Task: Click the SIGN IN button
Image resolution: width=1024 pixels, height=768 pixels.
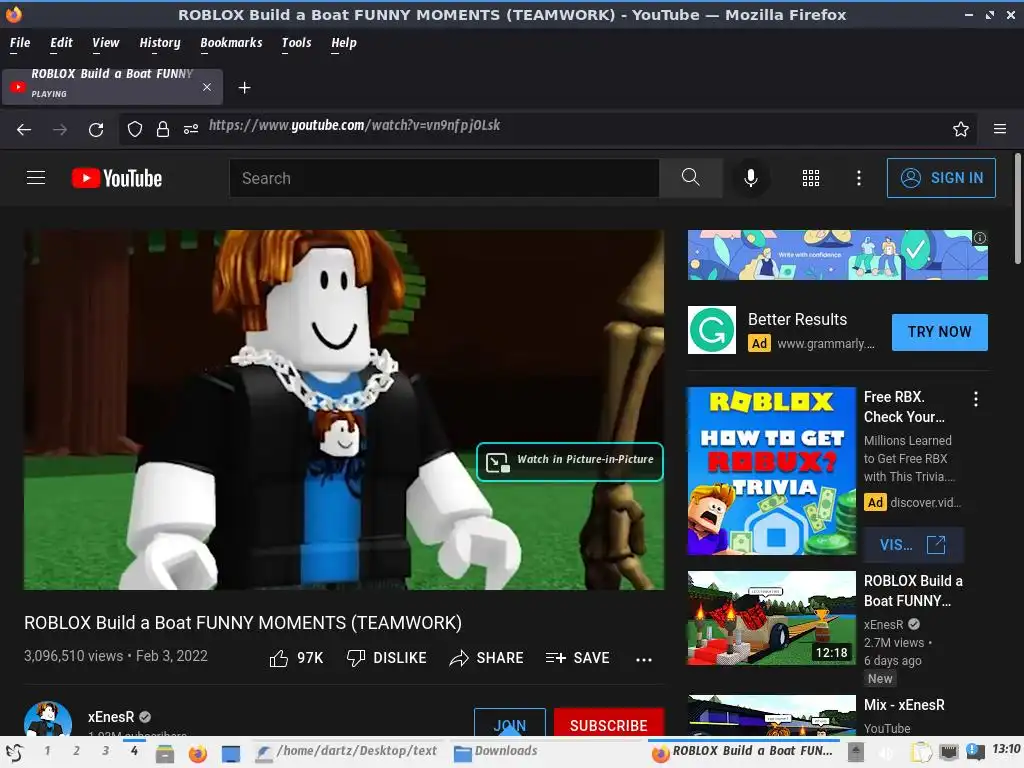Action: point(941,178)
